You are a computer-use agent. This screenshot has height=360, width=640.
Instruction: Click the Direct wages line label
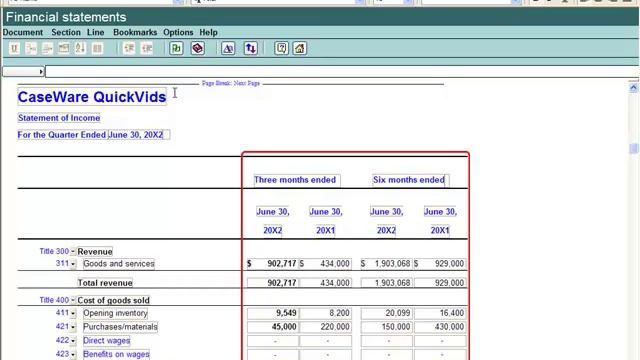[107, 340]
